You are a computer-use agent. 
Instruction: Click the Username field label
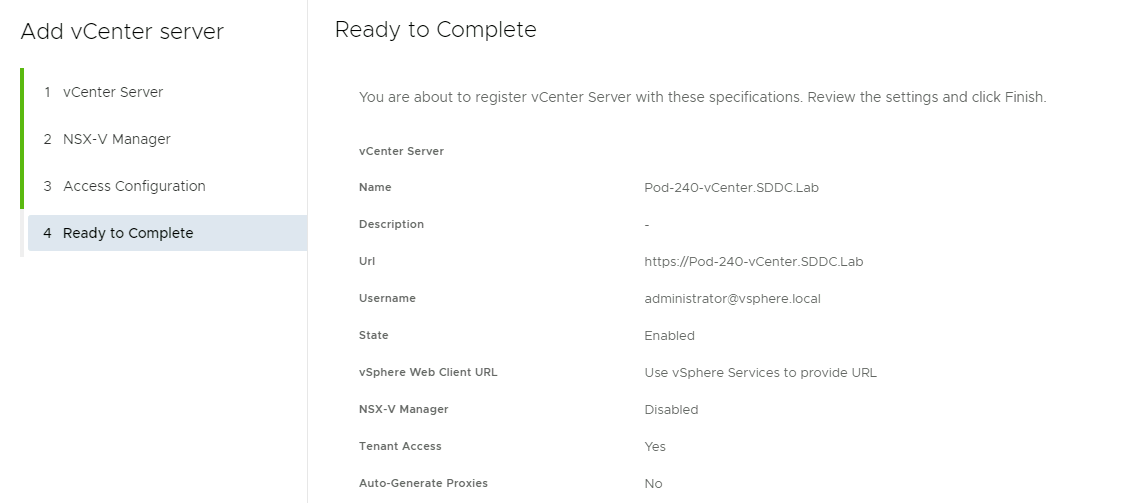387,298
